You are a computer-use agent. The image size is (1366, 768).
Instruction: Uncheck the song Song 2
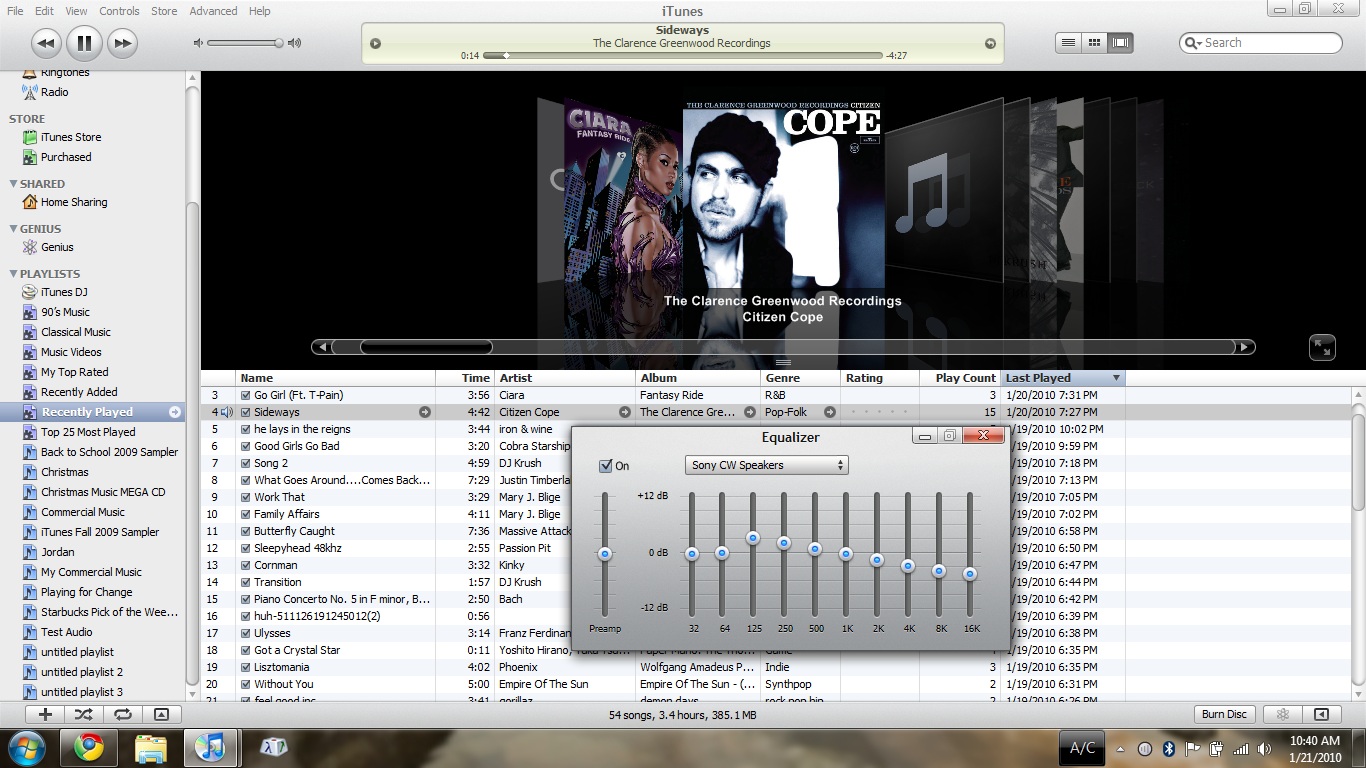(246, 463)
